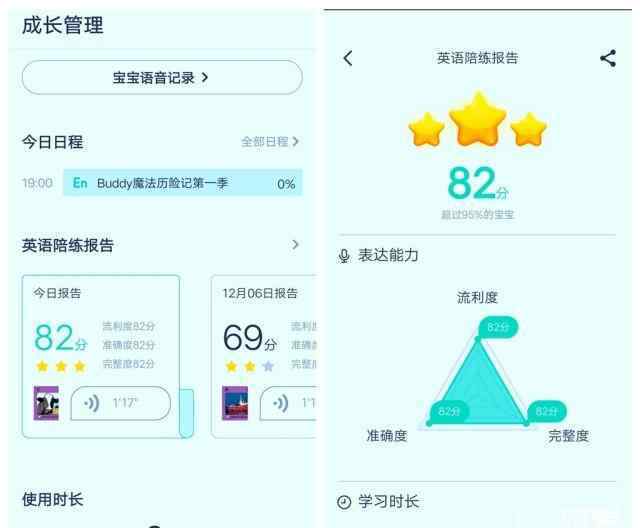Tap the share icon in report header
Viewport: 640px width, 528px height.
point(608,58)
